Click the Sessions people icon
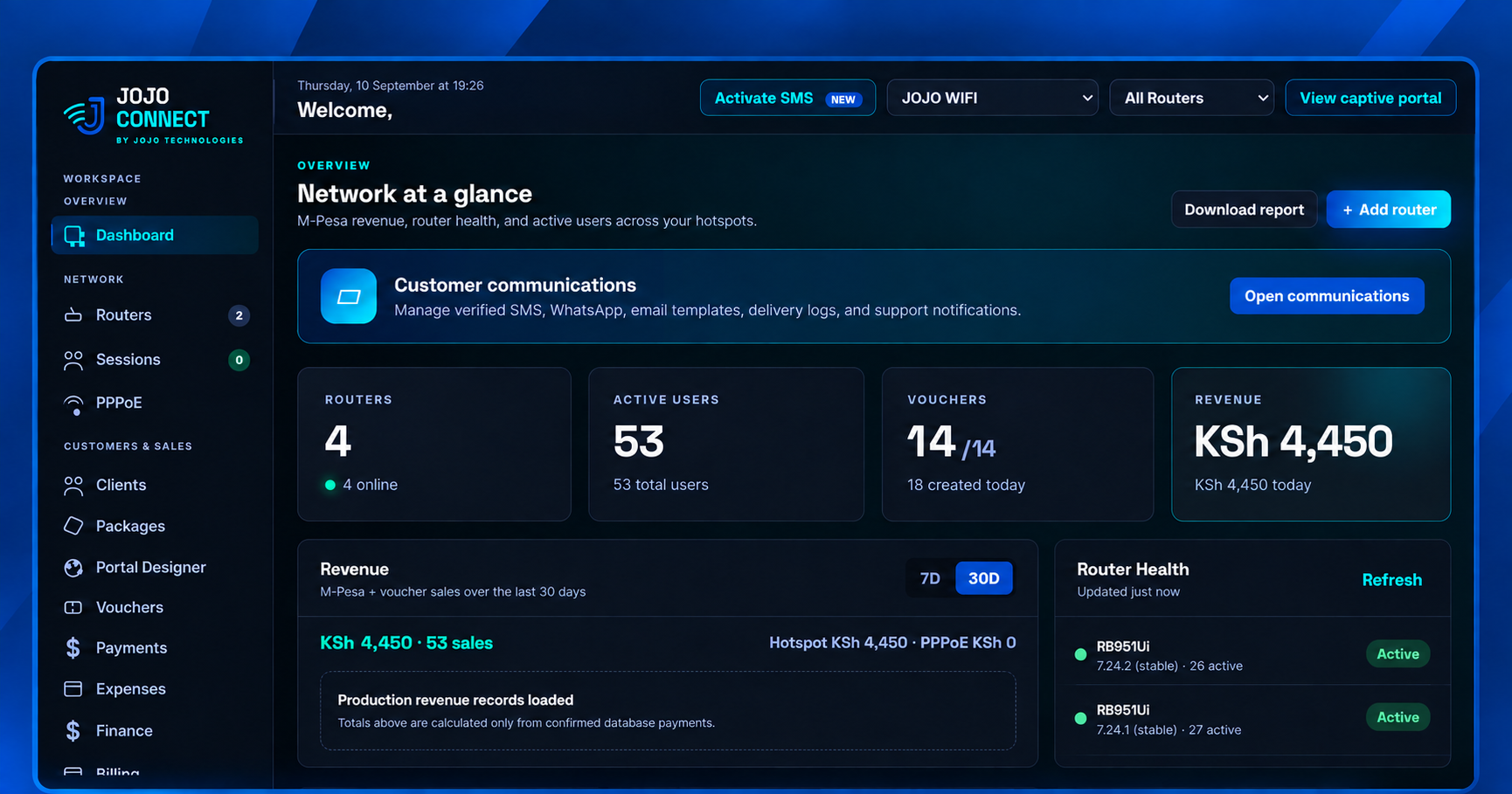 click(73, 360)
